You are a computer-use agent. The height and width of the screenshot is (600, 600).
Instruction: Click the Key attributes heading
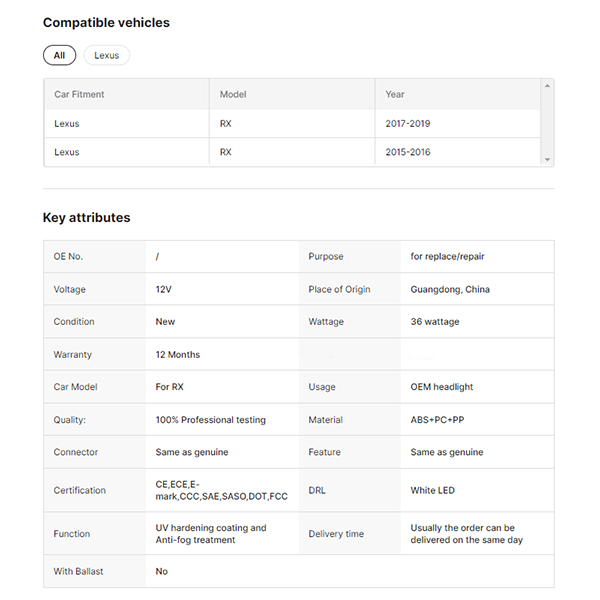86,217
